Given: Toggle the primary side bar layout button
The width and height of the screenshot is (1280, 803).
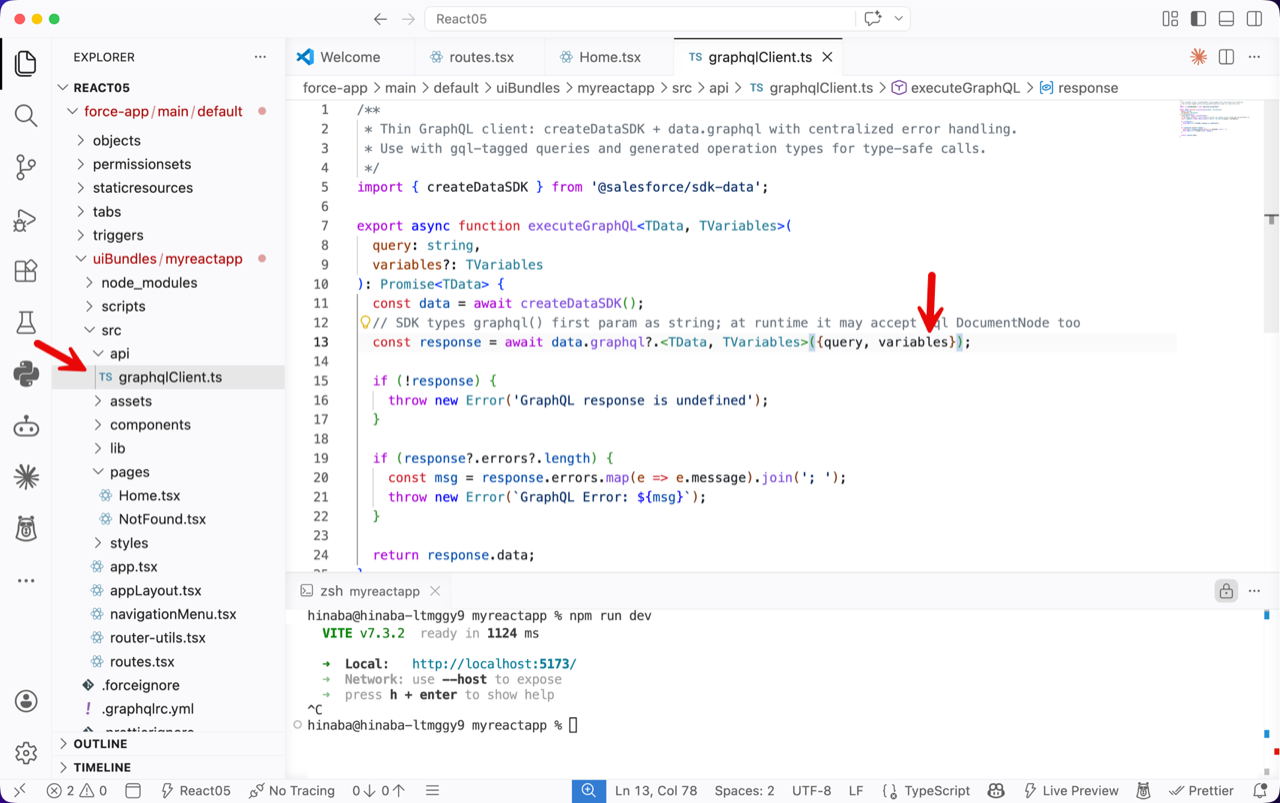Looking at the screenshot, I should click(x=1198, y=19).
